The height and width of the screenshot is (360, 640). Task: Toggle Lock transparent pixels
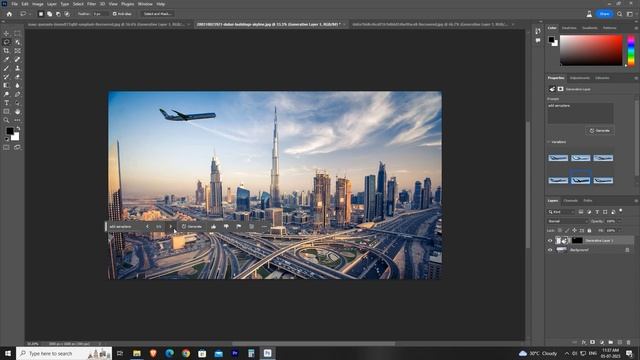[x=560, y=231]
